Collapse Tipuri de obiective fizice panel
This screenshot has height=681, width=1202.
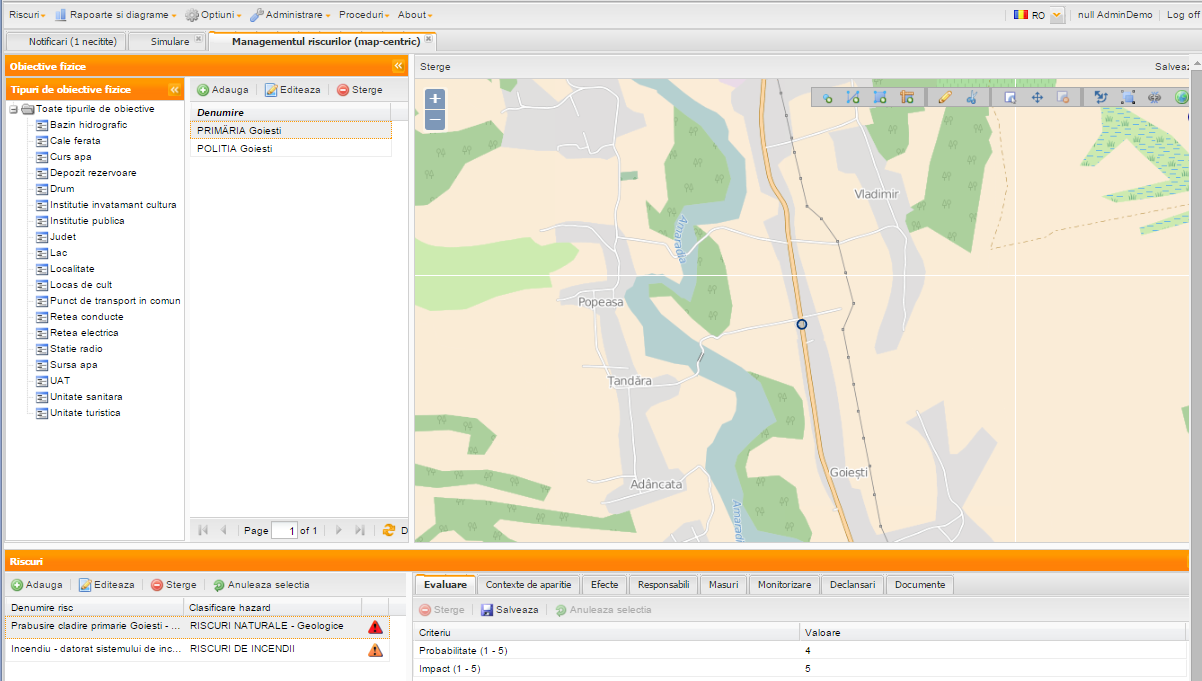174,89
